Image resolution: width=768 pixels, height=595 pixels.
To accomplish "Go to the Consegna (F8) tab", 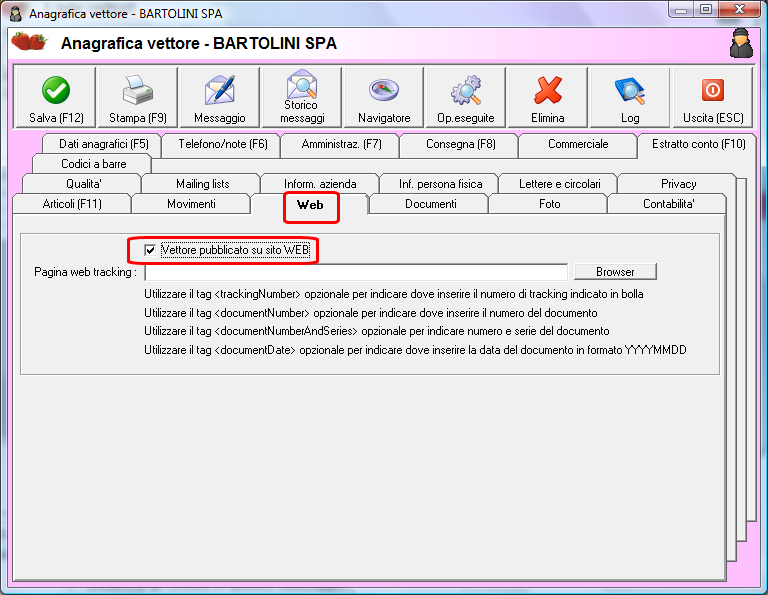I will 460,144.
